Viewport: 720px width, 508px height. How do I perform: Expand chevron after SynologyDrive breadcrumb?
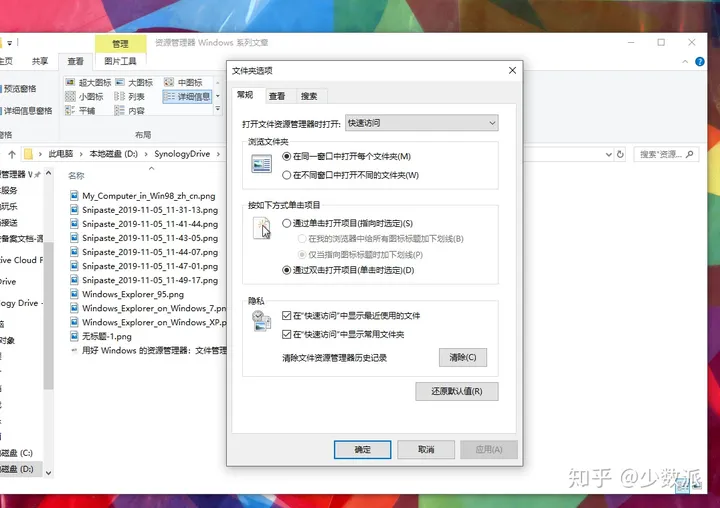coord(218,154)
